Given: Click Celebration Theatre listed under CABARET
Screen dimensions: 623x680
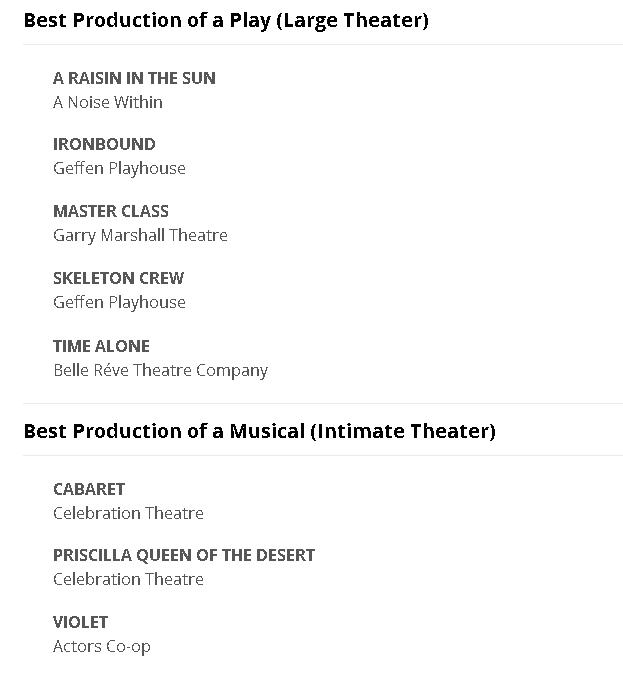Looking at the screenshot, I should pos(128,513).
